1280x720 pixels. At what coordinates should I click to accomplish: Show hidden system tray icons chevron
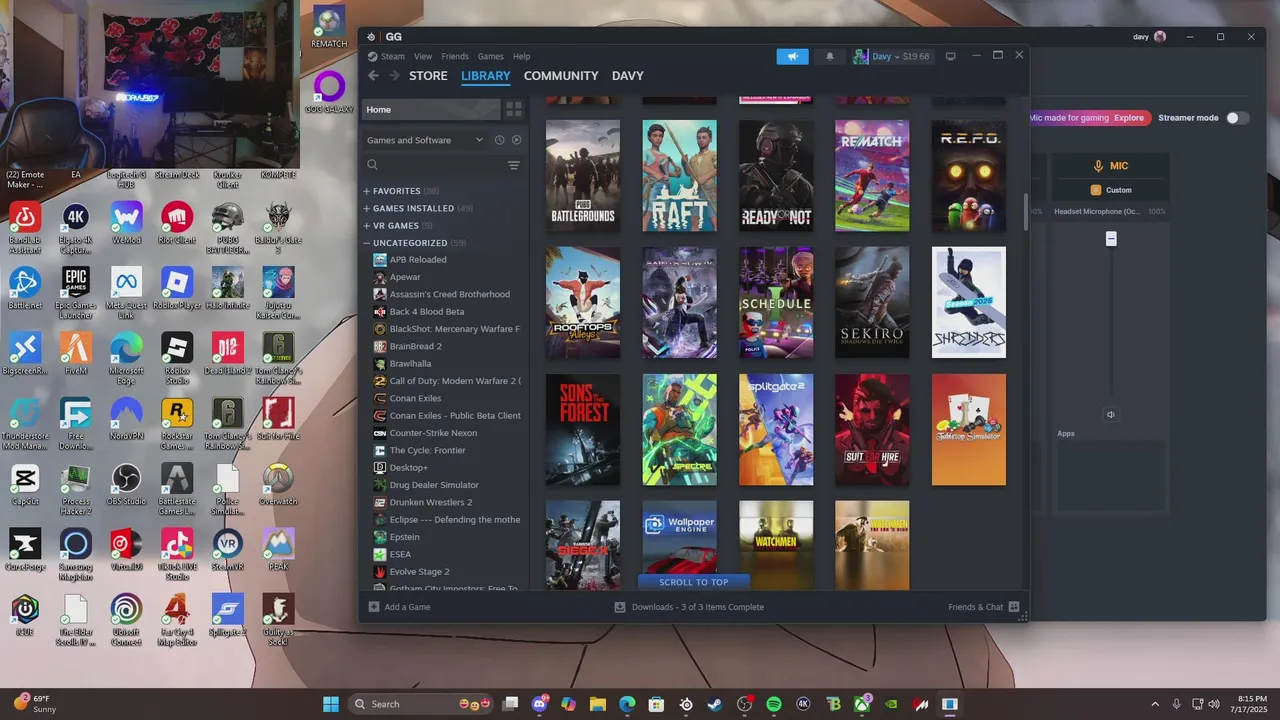pos(1155,704)
